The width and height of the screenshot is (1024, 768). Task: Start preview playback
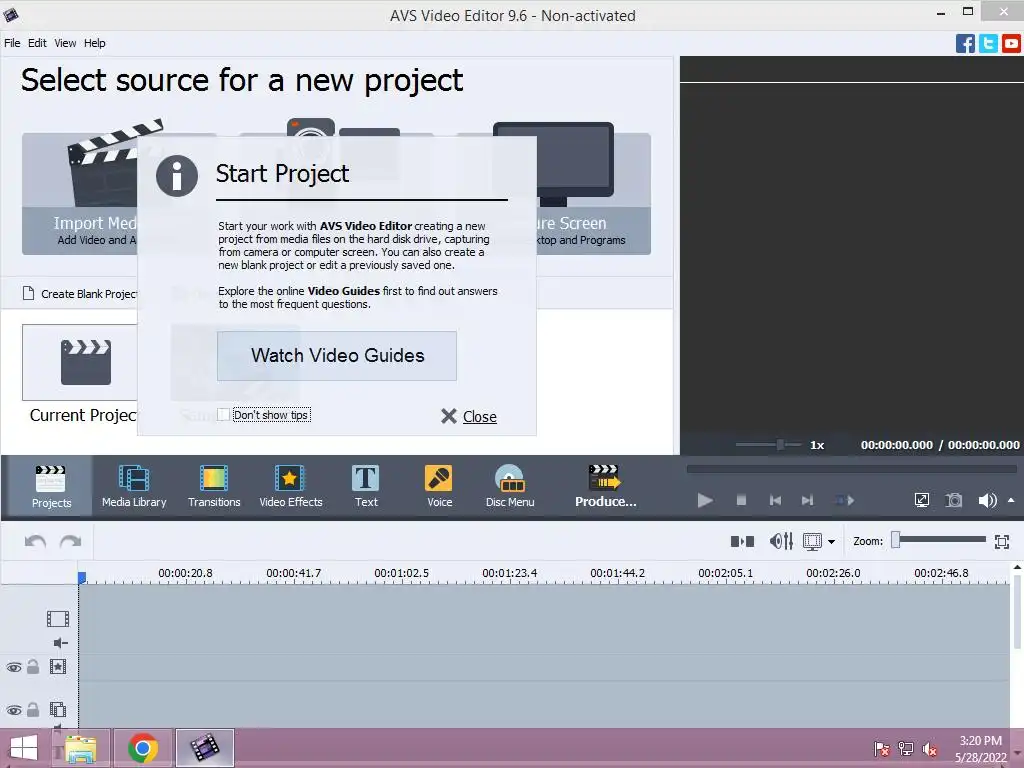point(705,500)
